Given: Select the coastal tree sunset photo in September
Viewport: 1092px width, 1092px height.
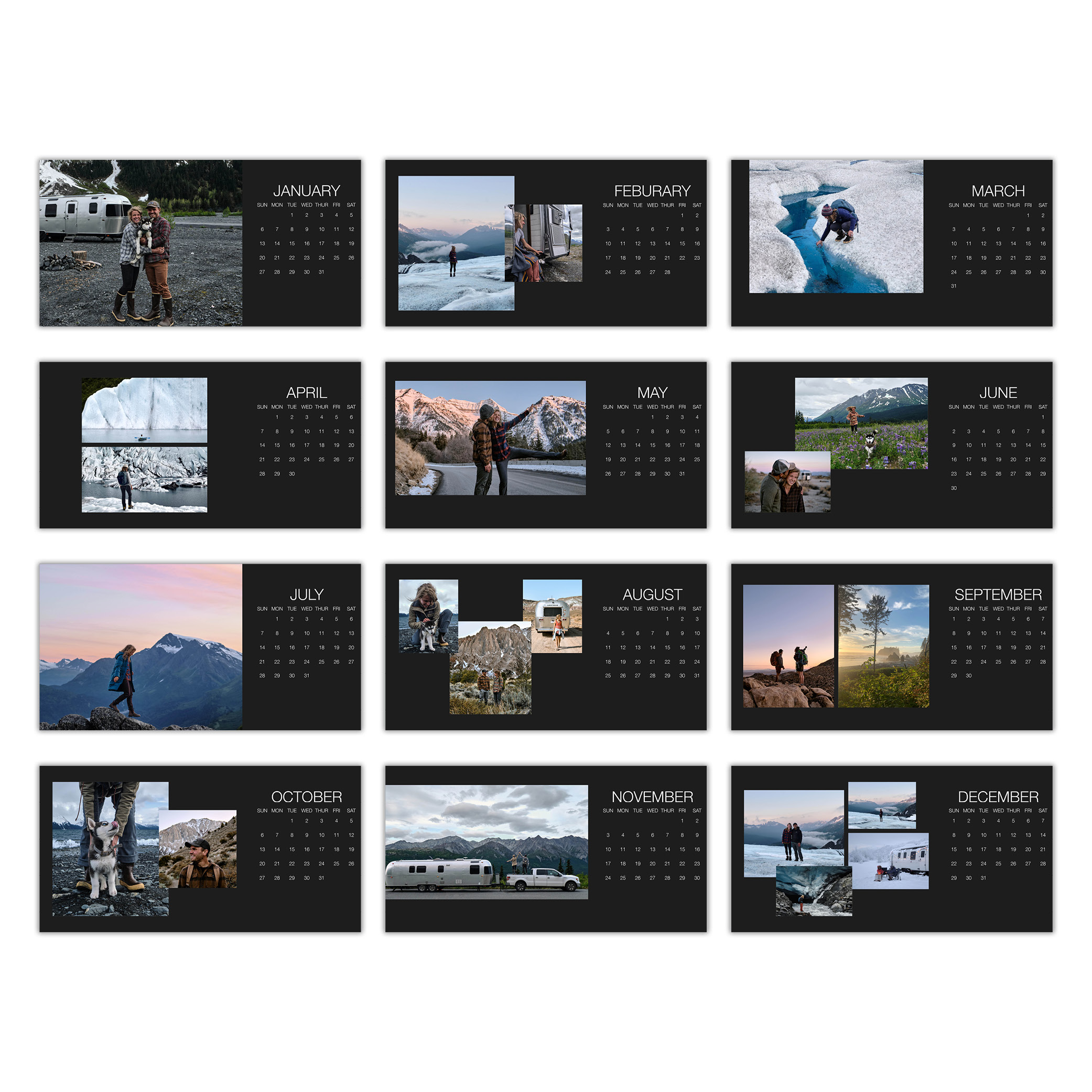Looking at the screenshot, I should (883, 646).
